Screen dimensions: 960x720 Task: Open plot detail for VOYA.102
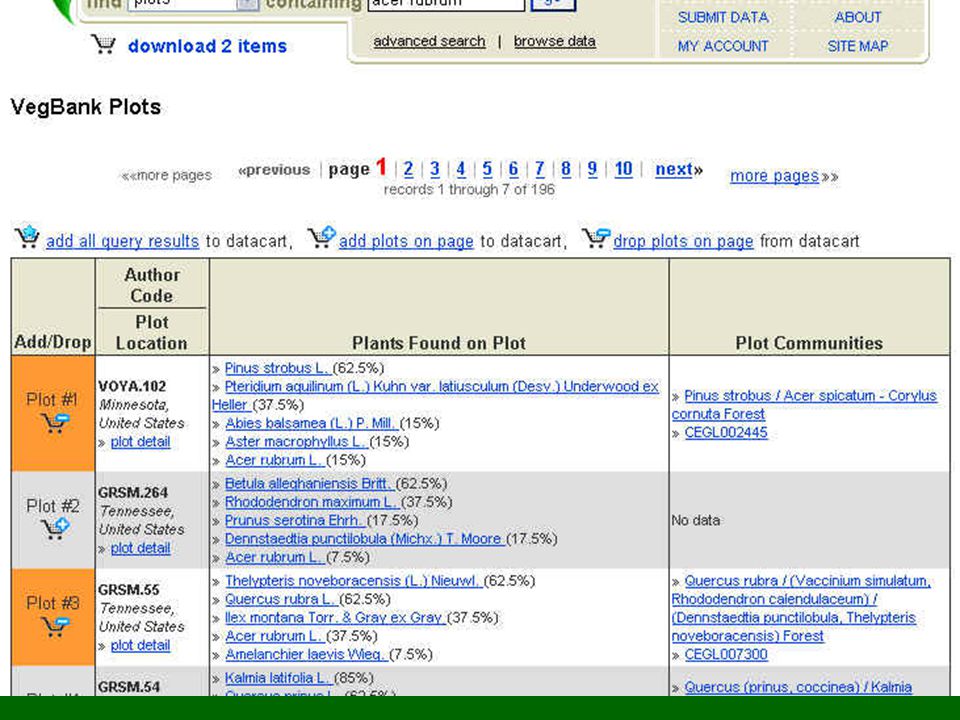140,441
